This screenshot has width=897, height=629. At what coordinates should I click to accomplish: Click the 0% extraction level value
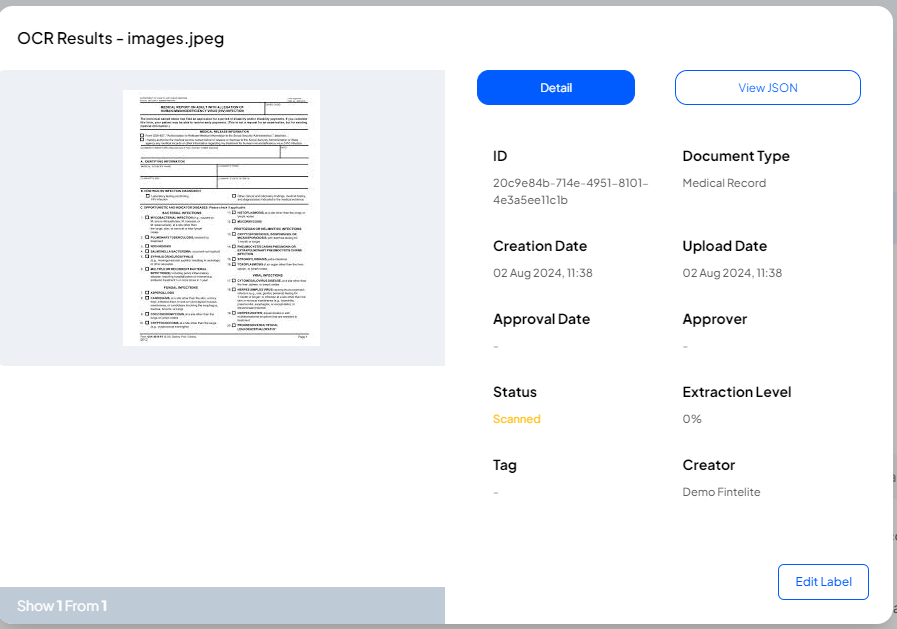point(692,419)
